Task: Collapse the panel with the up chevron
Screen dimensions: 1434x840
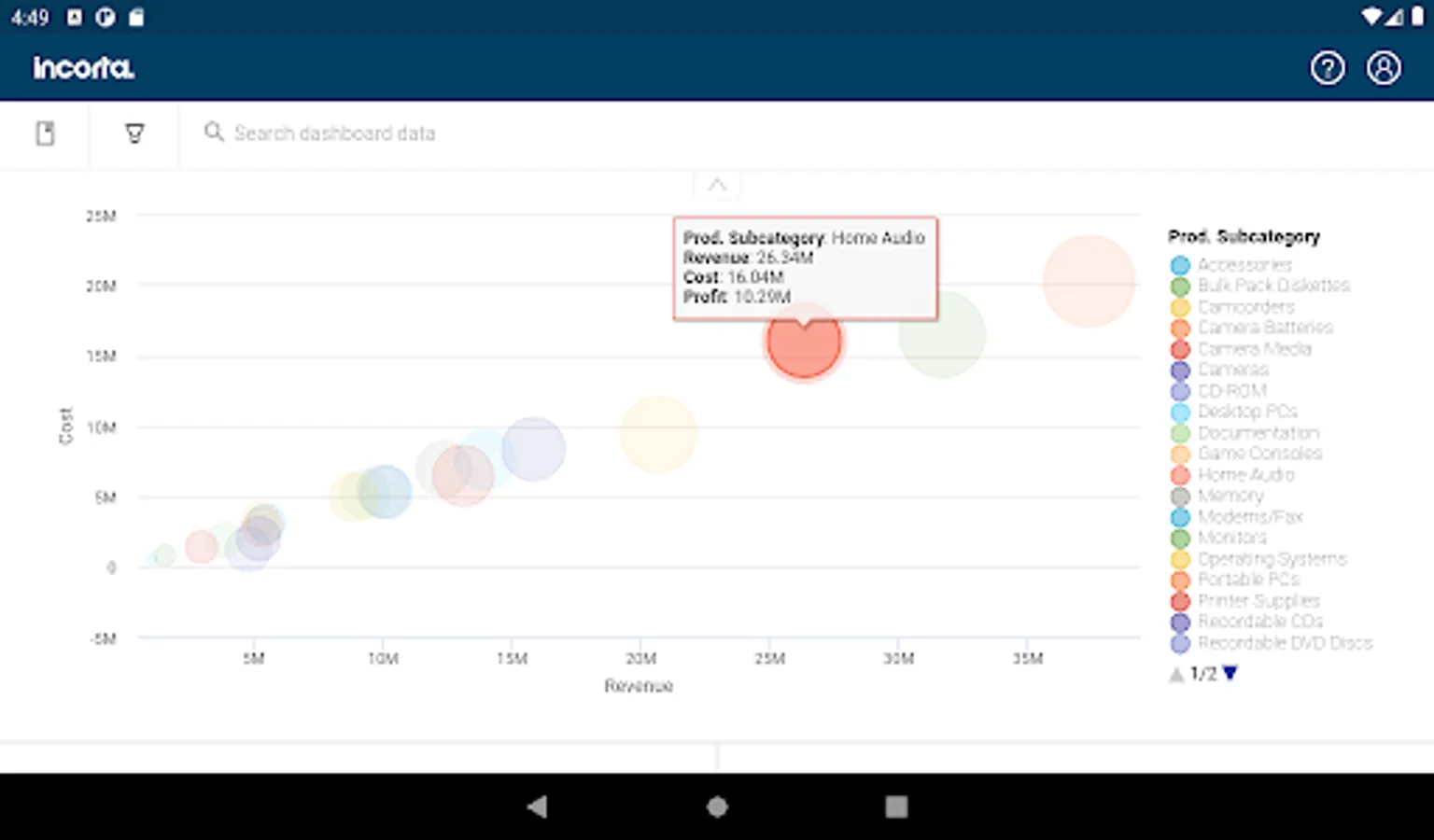Action: (x=717, y=185)
